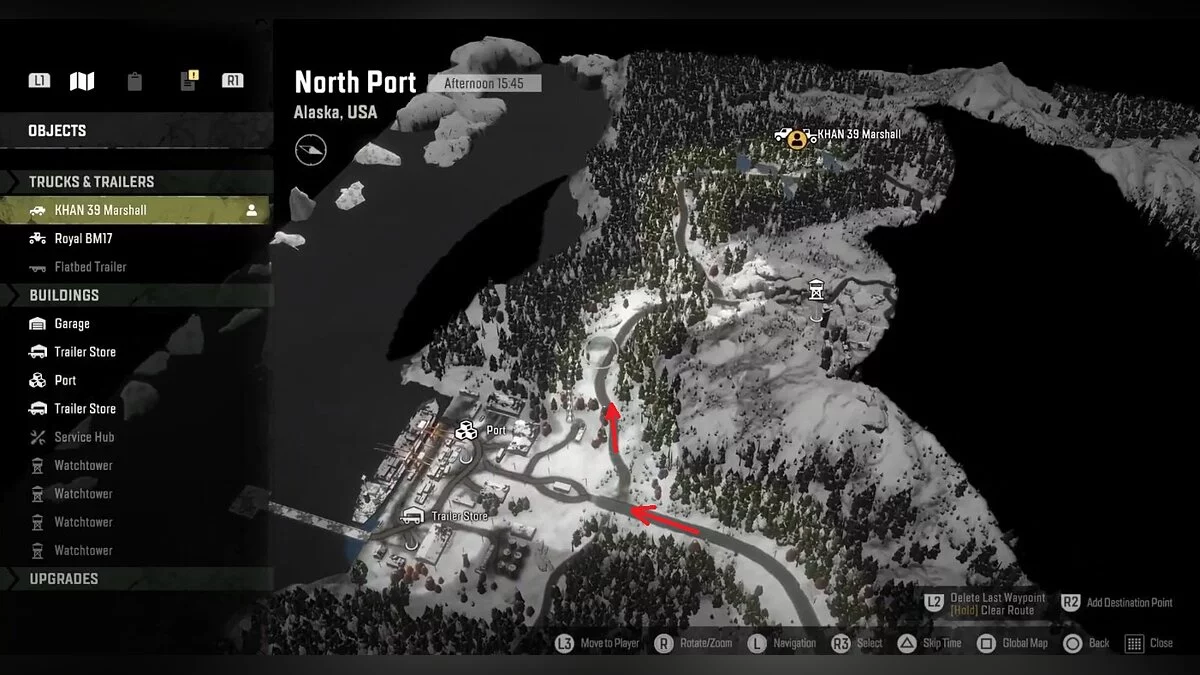Collapse the Buildings section
Image resolution: width=1200 pixels, height=675 pixels.
point(135,295)
